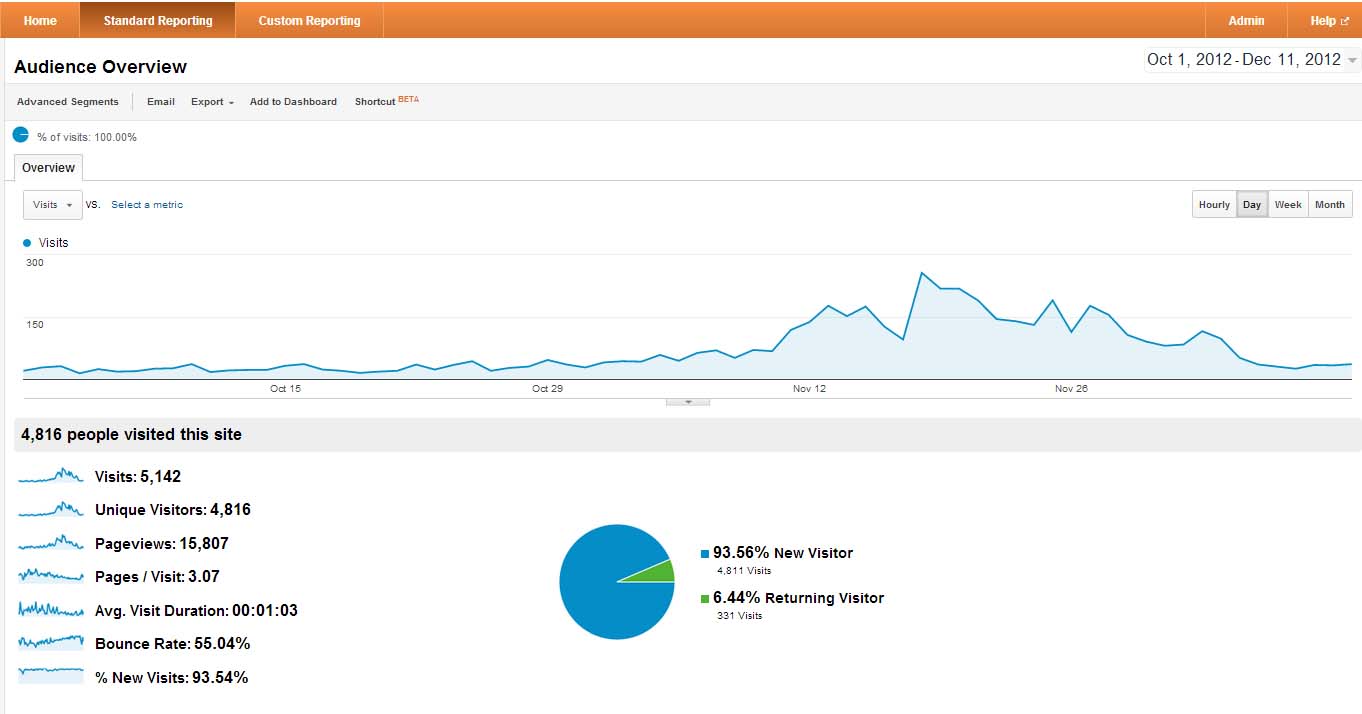Image resolution: width=1362 pixels, height=714 pixels.
Task: Open the Export dropdown menu
Action: 212,102
